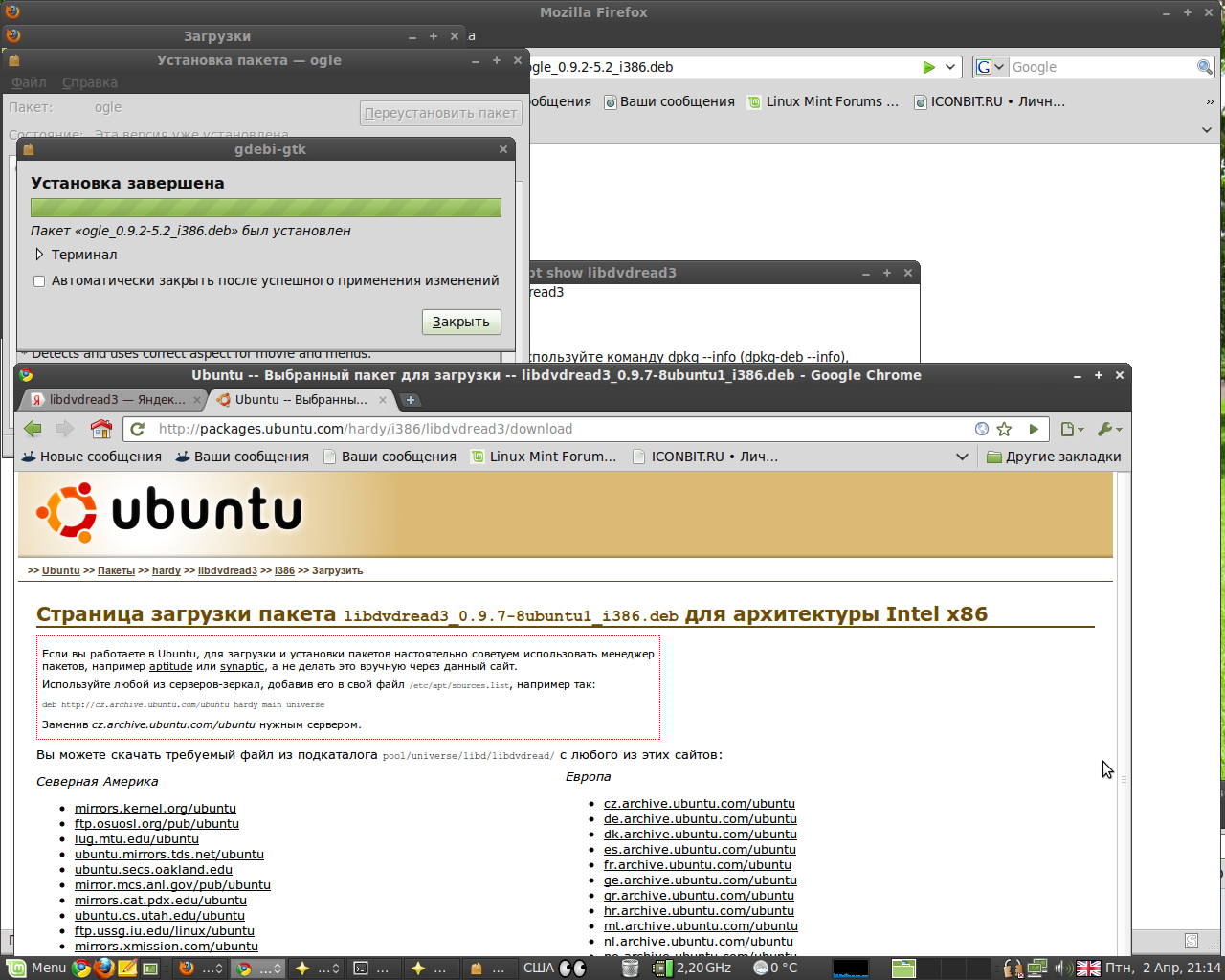Click the Закрыть button in gdebi-gtk

(461, 322)
